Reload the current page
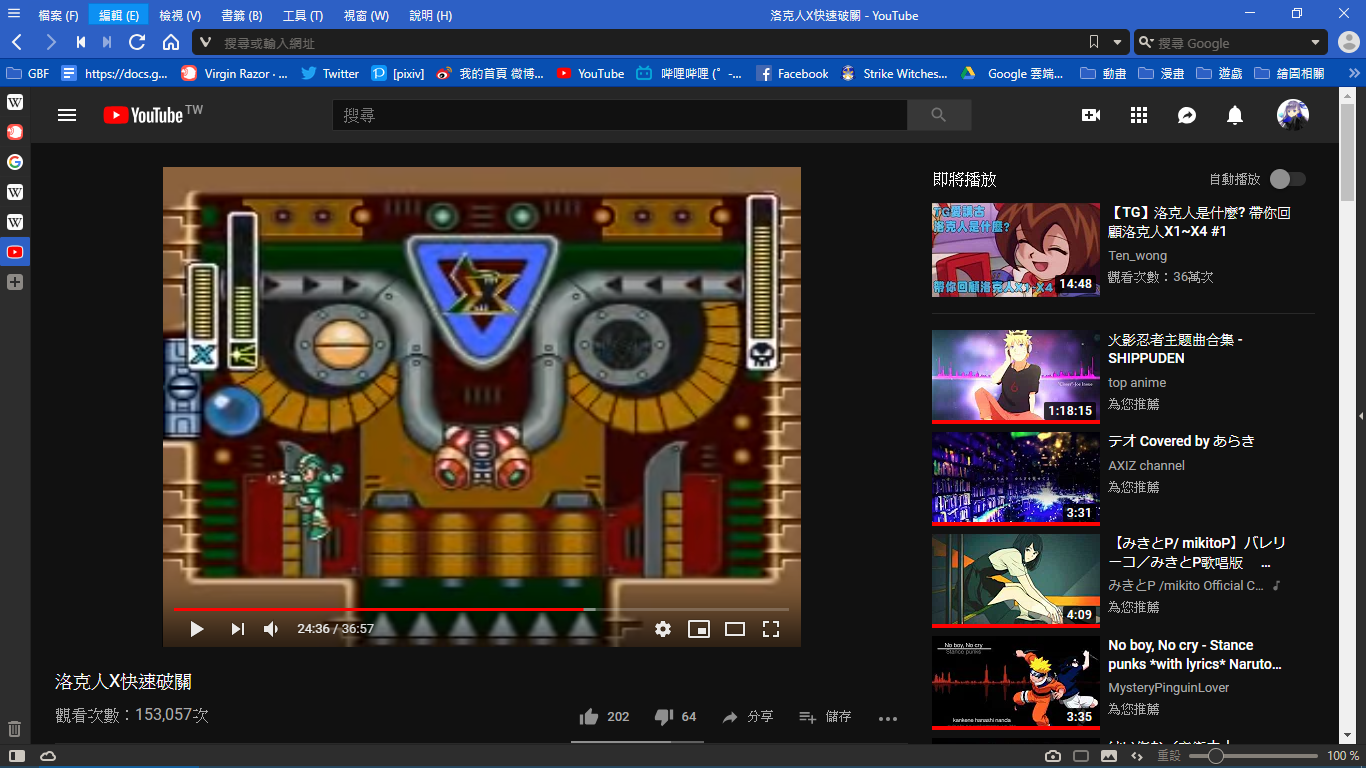Image resolution: width=1366 pixels, height=768 pixels. (138, 42)
